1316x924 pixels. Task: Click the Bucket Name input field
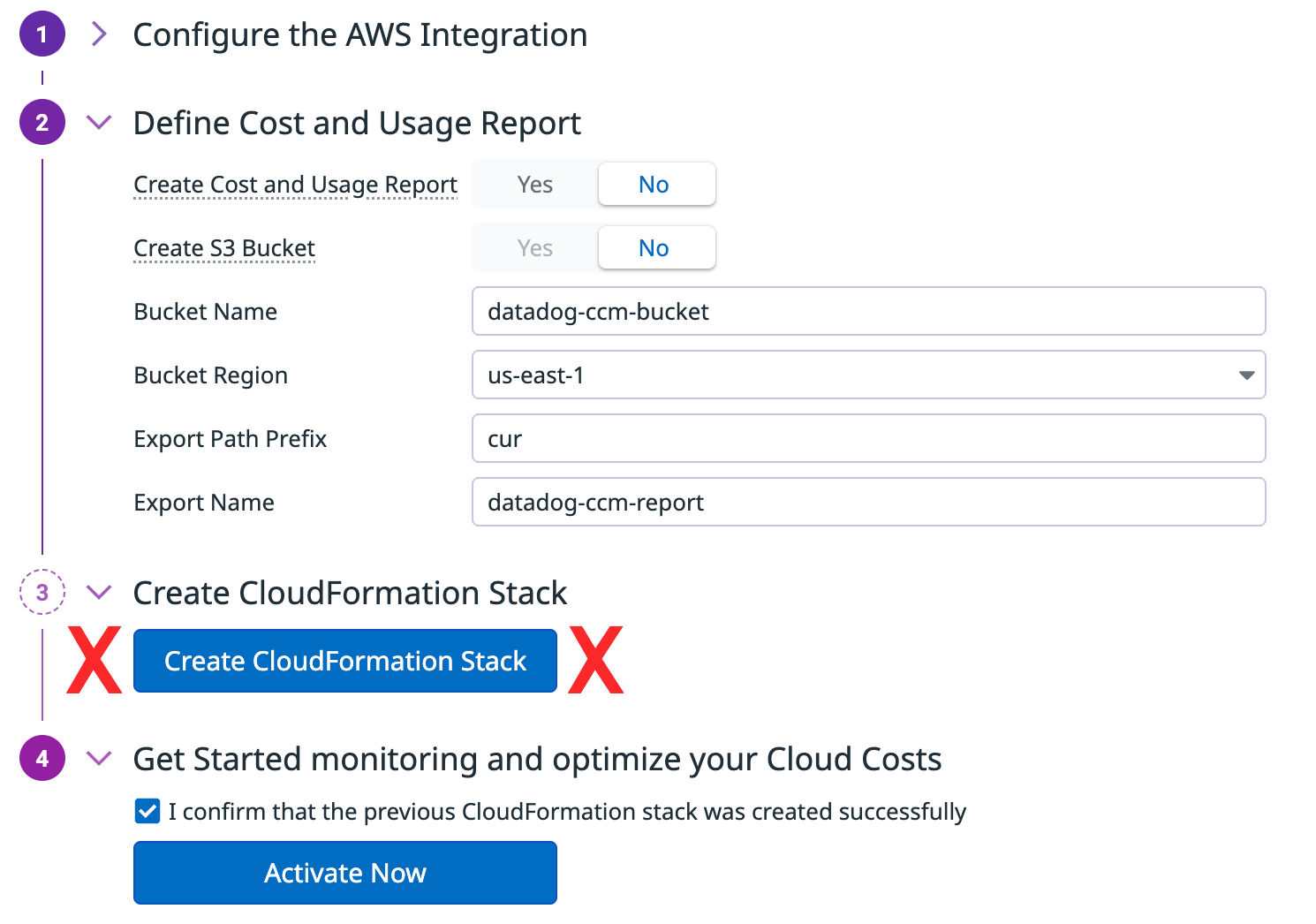(x=868, y=312)
